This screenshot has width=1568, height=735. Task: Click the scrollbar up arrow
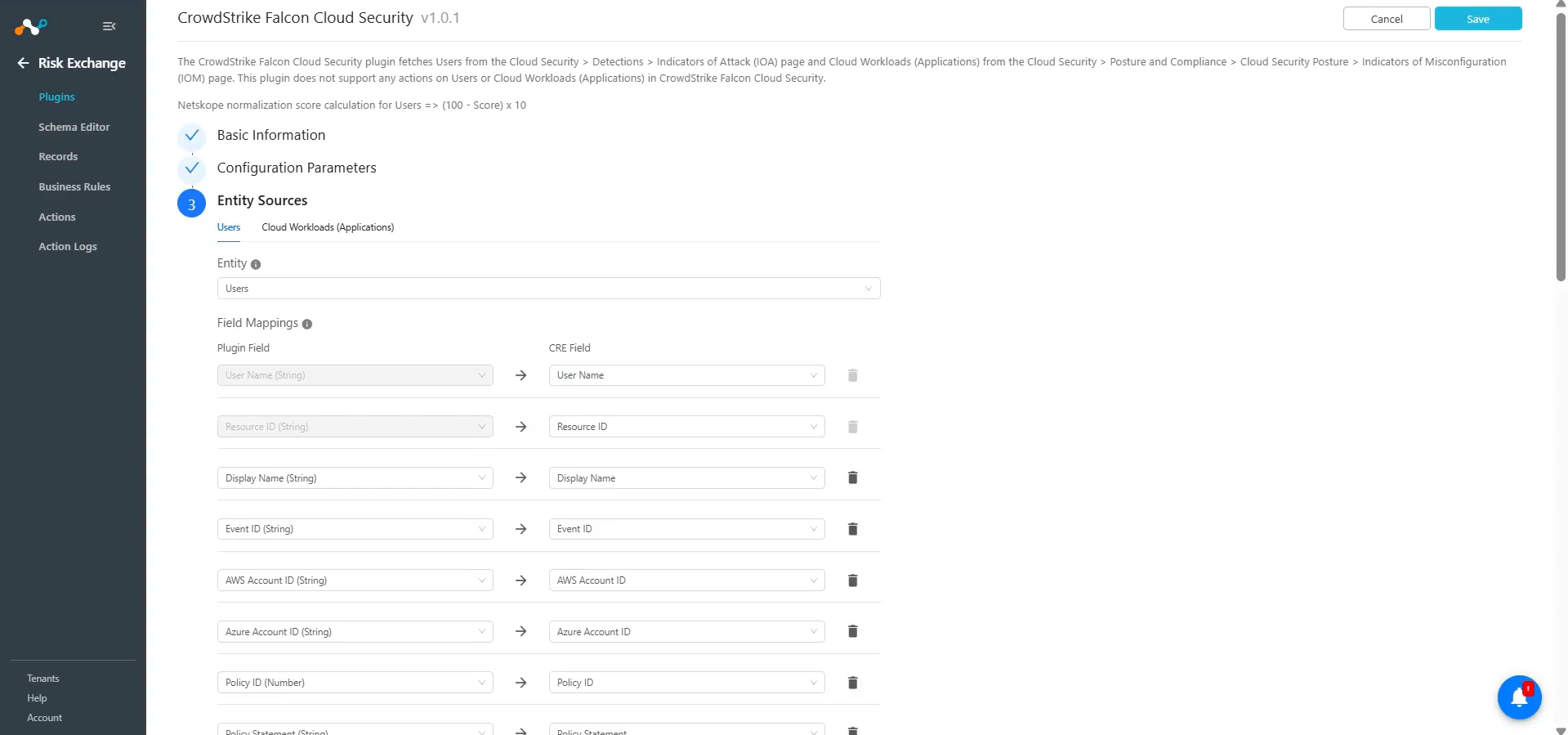pos(1561,4)
